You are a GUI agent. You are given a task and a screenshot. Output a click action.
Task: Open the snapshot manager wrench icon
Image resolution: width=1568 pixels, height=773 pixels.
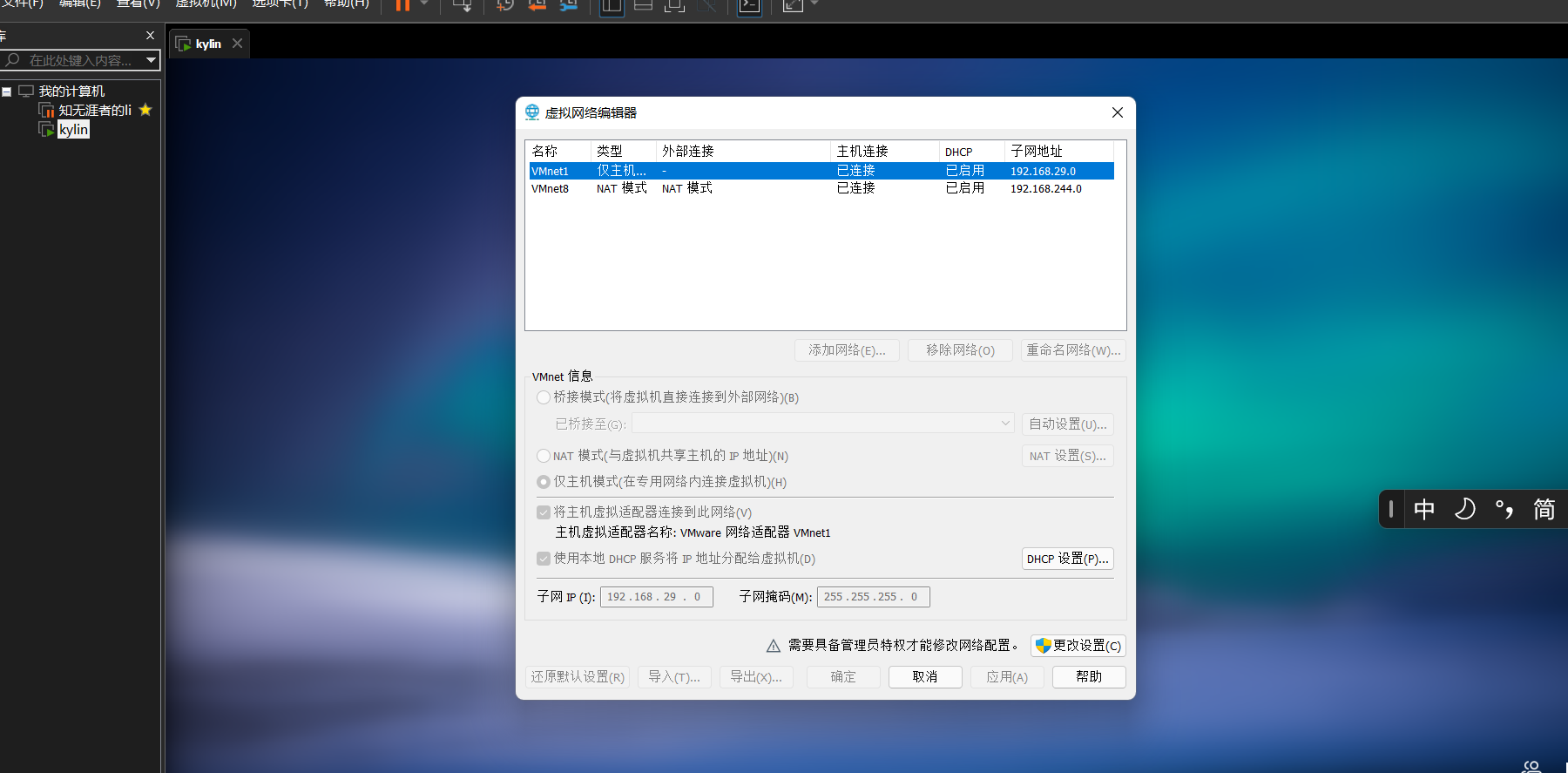point(569,5)
